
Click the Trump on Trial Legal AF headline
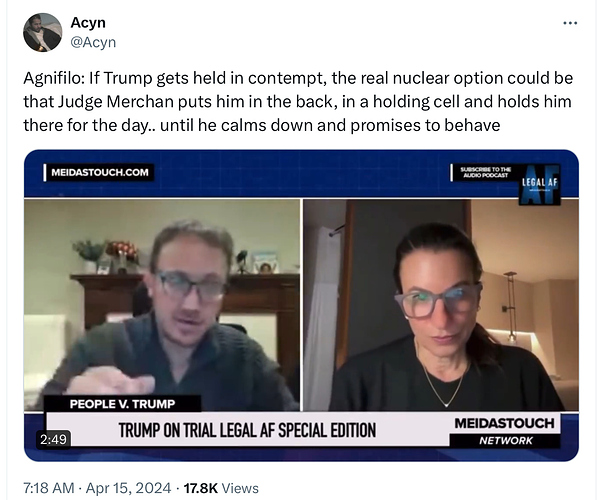[x=247, y=430]
